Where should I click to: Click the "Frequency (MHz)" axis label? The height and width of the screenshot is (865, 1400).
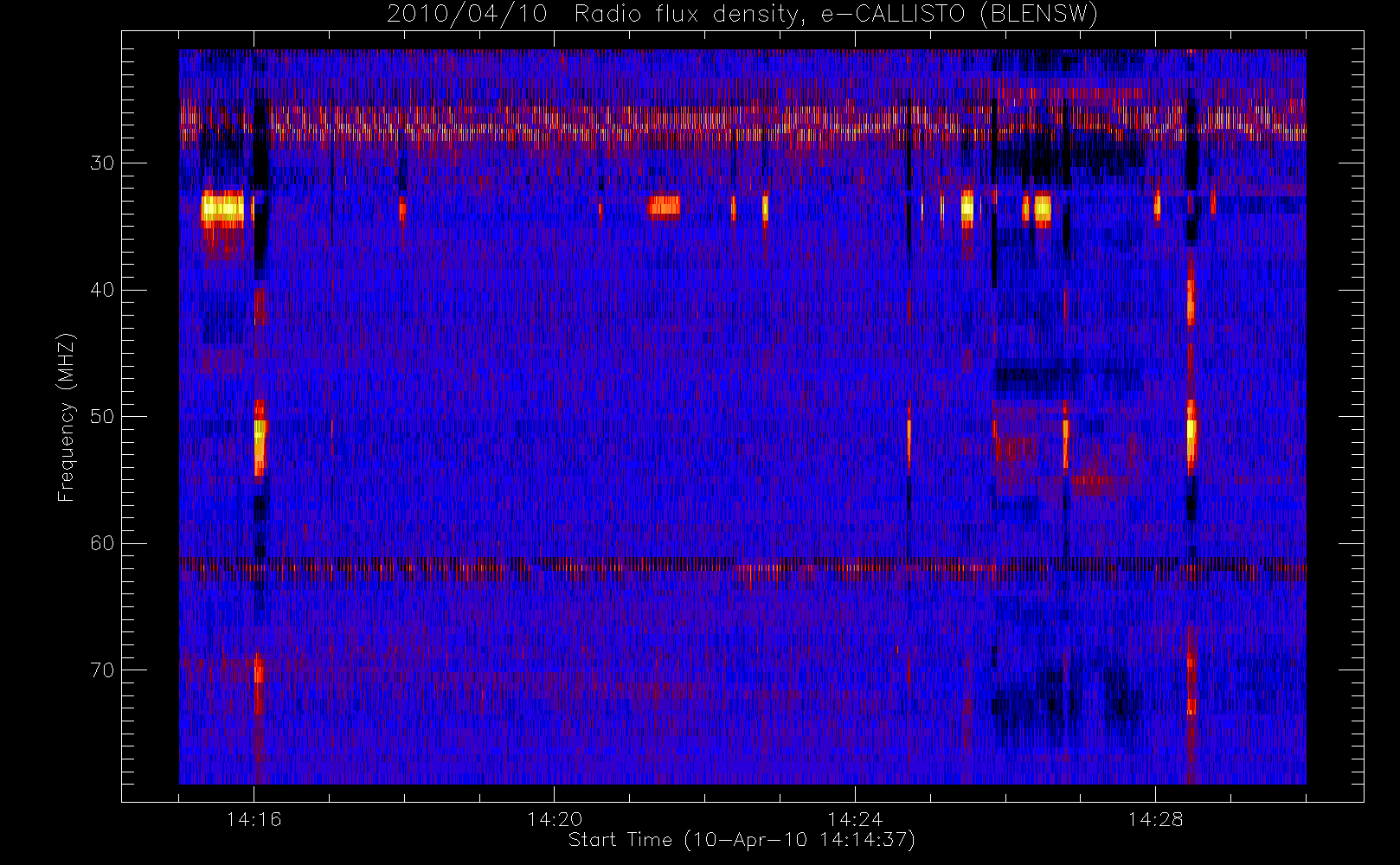(66, 417)
